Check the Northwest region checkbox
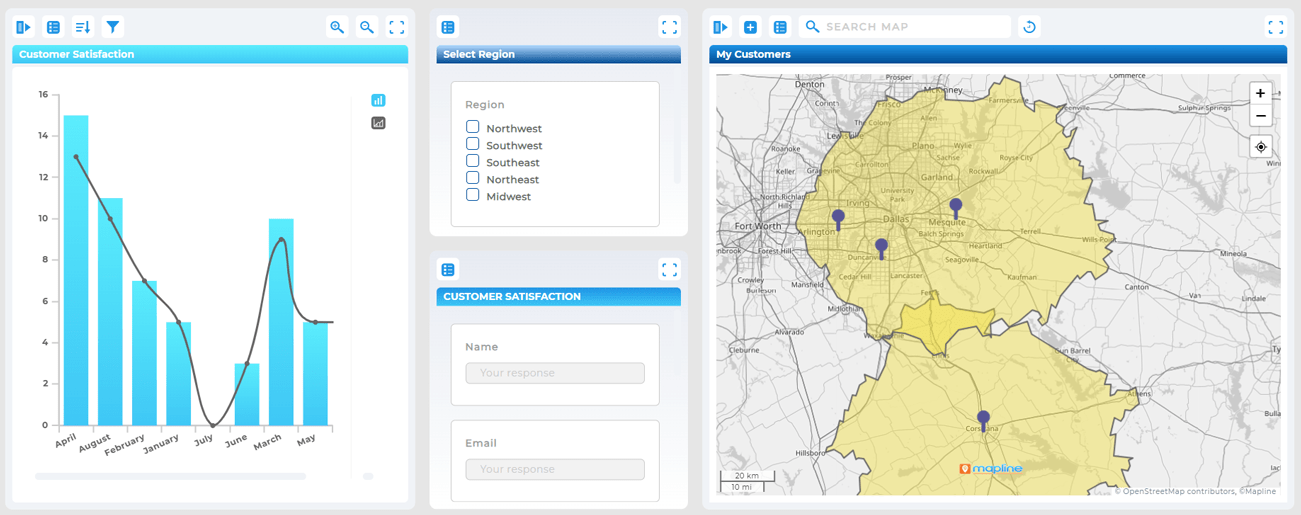 [473, 127]
